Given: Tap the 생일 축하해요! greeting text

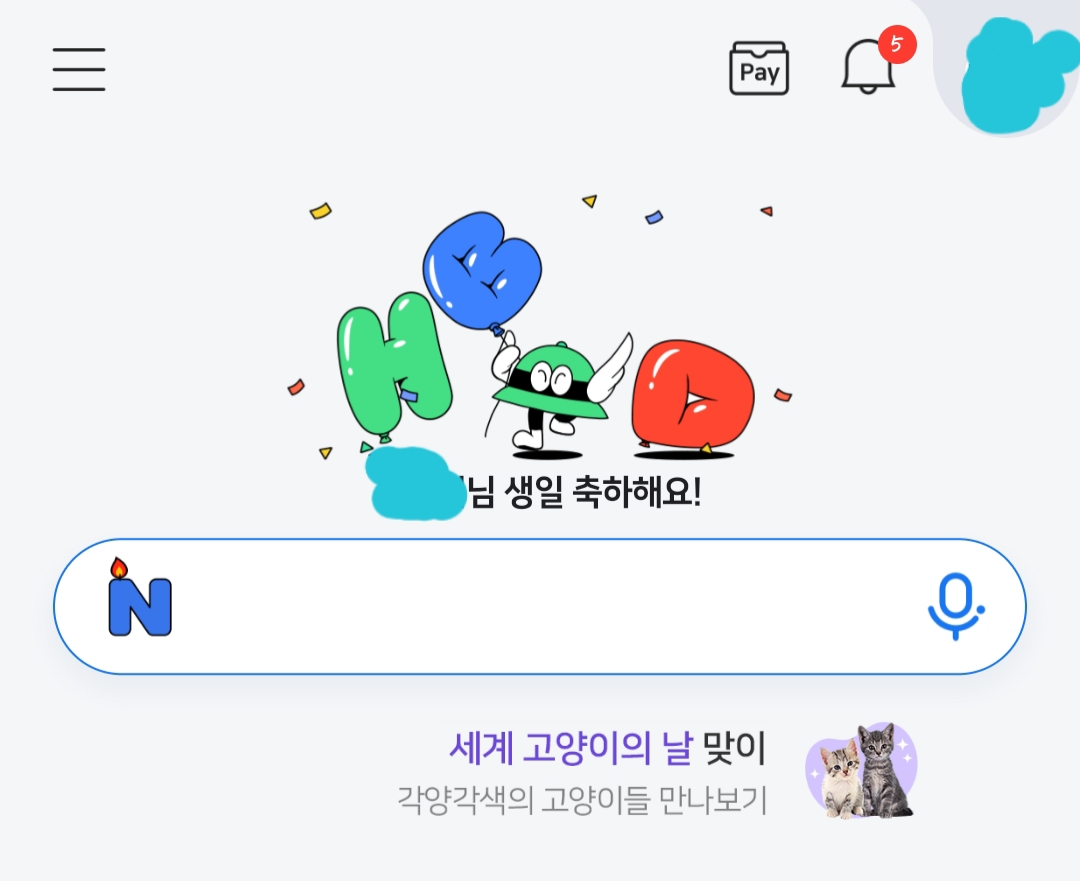Looking at the screenshot, I should point(603,493).
